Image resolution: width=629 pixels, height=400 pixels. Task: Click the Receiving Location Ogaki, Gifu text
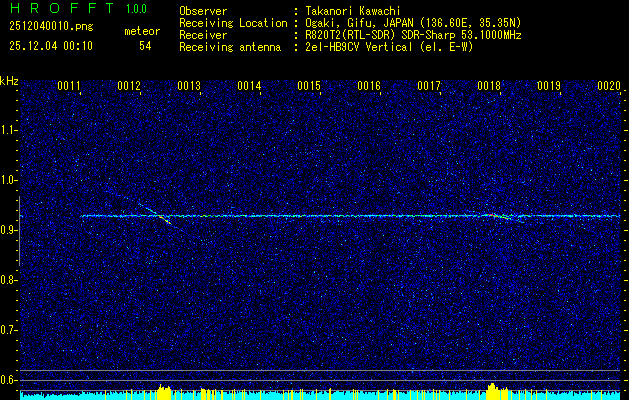413,23
